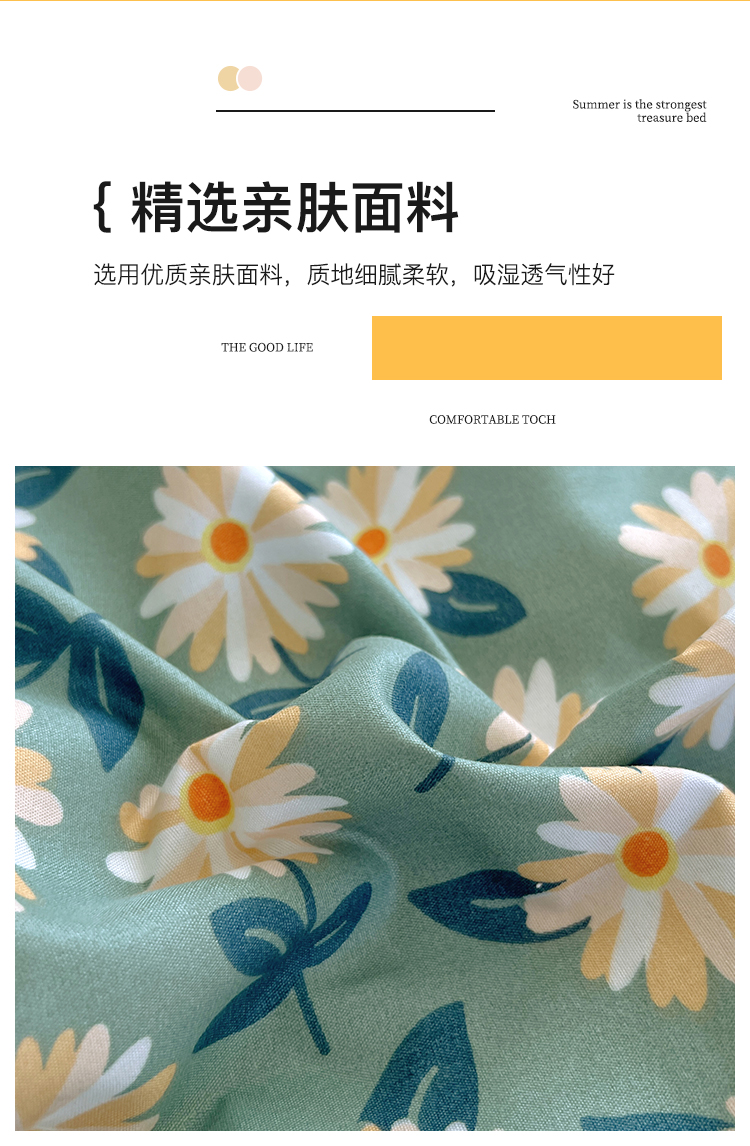
Task: Click the opening curly brace symbol
Action: (x=103, y=208)
